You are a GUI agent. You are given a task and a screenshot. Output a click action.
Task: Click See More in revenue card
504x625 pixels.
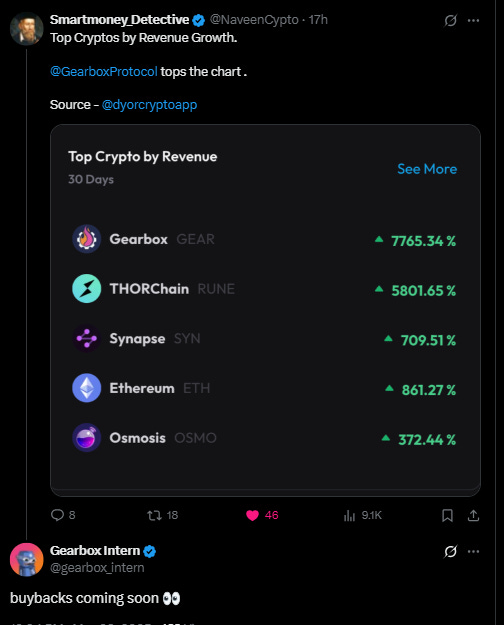427,169
